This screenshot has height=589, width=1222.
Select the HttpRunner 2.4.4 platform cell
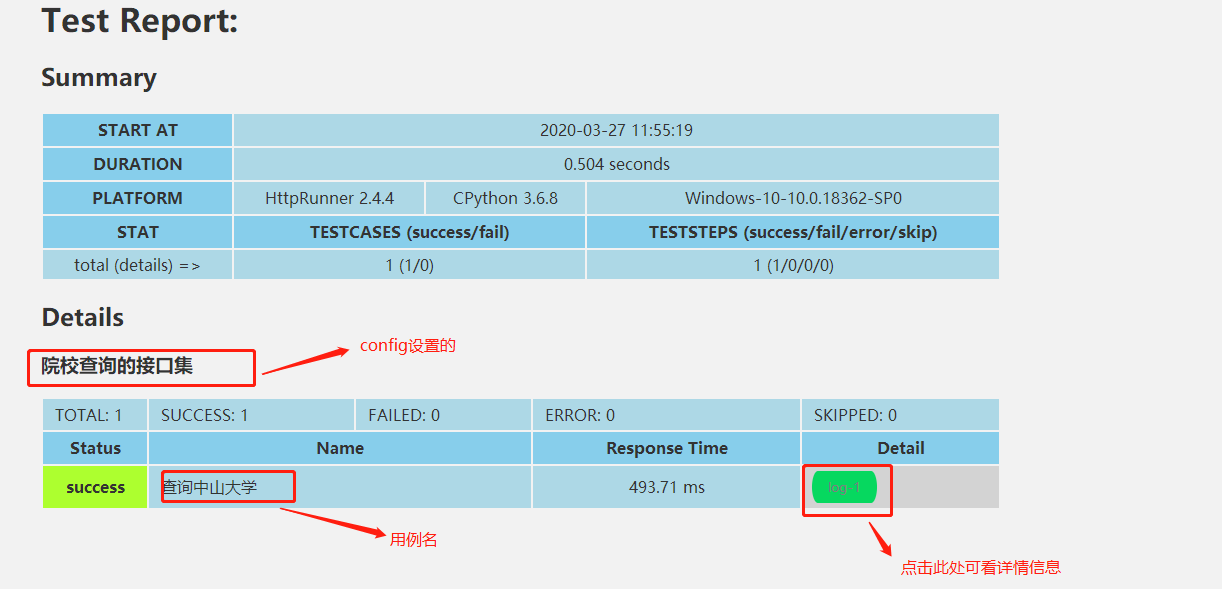(x=327, y=197)
